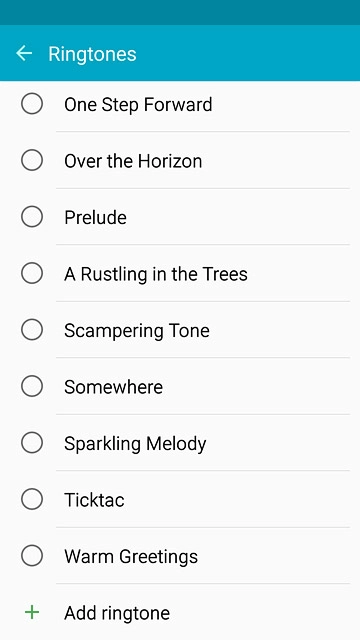
Task: Tap the One Step Forward text label
Action: [138, 105]
